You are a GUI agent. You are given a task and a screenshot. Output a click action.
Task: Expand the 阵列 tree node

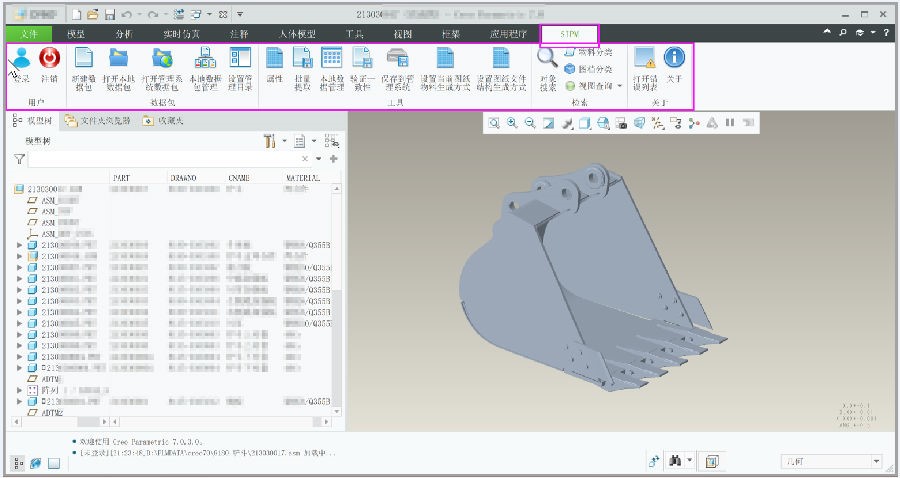click(x=21, y=390)
